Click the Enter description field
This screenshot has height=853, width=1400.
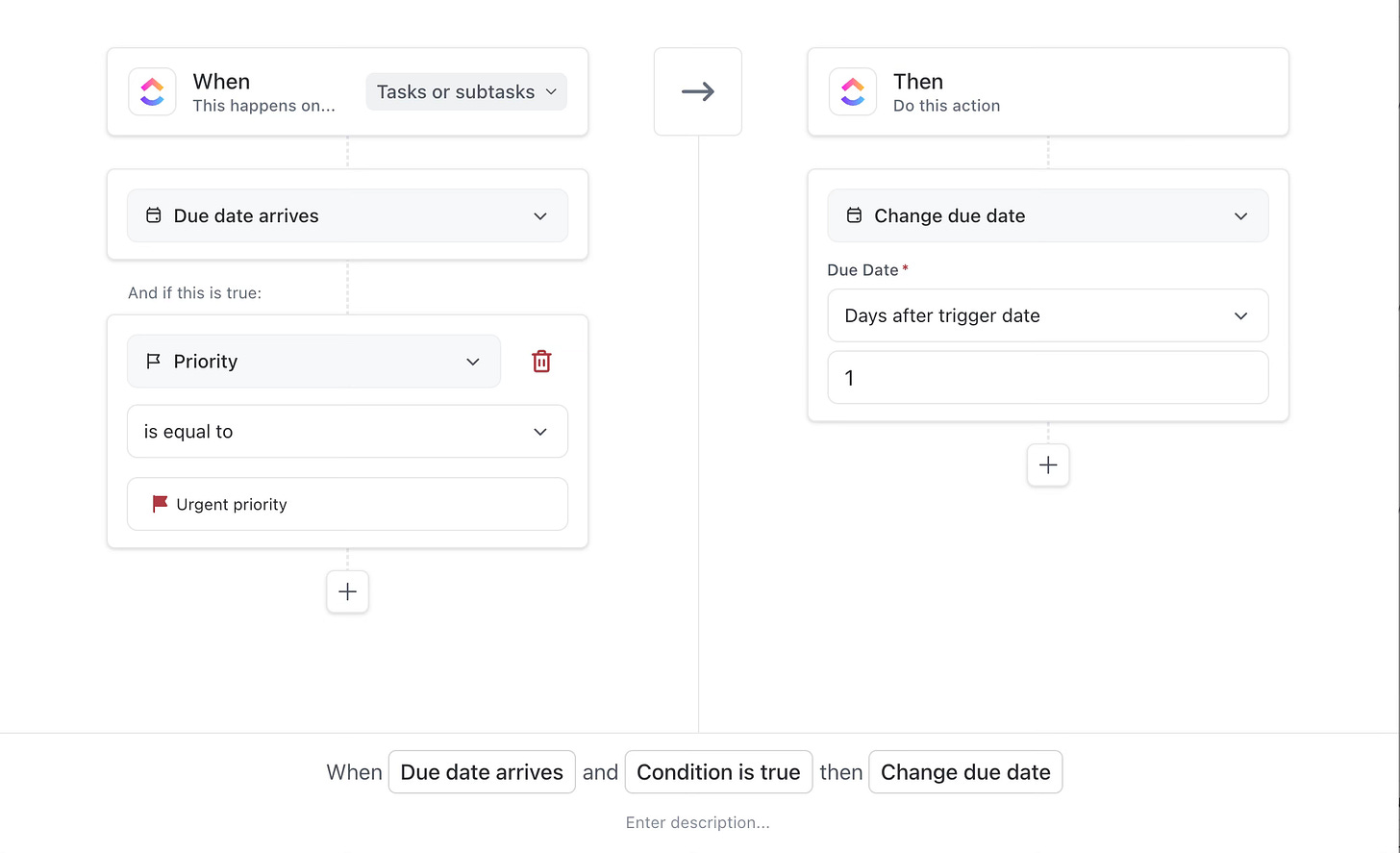(698, 822)
